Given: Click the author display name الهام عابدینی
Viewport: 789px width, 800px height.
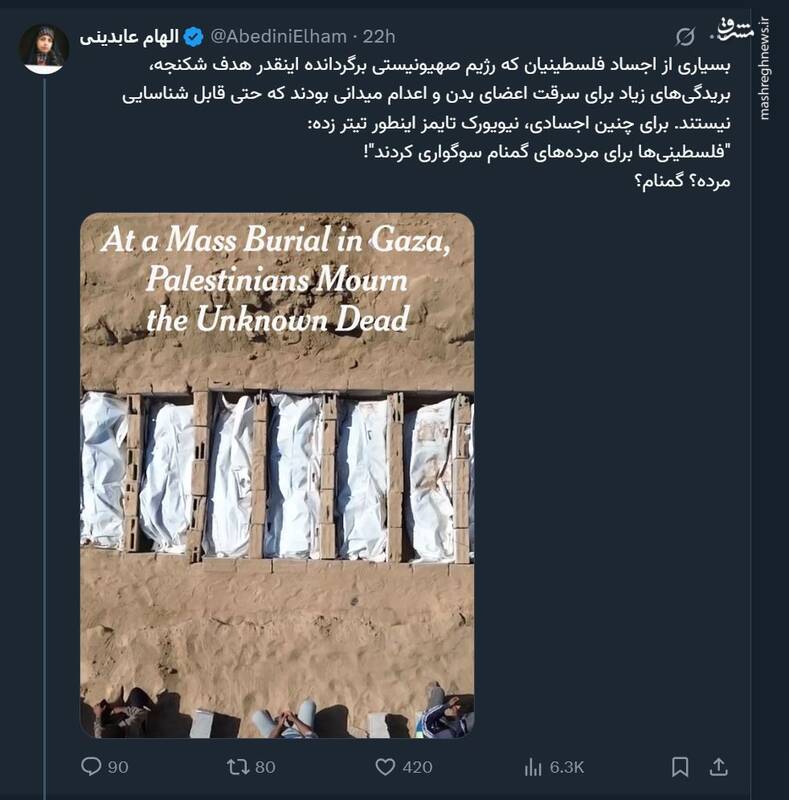Looking at the screenshot, I should 131,37.
